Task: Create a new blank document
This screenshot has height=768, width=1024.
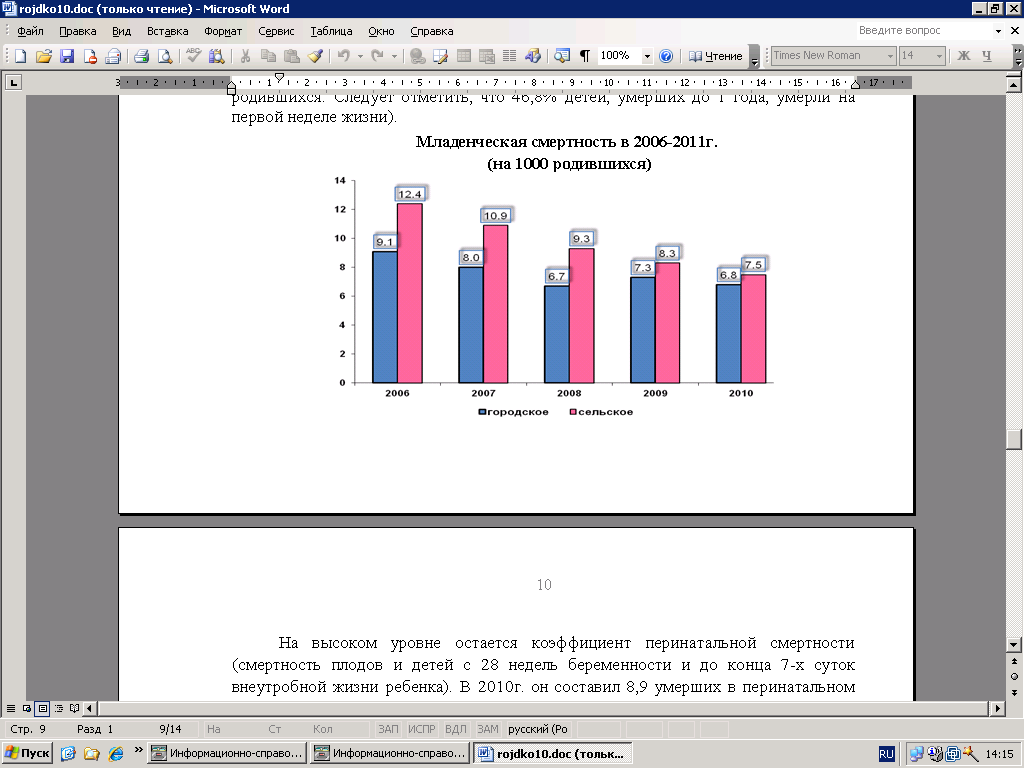Action: (x=20, y=56)
